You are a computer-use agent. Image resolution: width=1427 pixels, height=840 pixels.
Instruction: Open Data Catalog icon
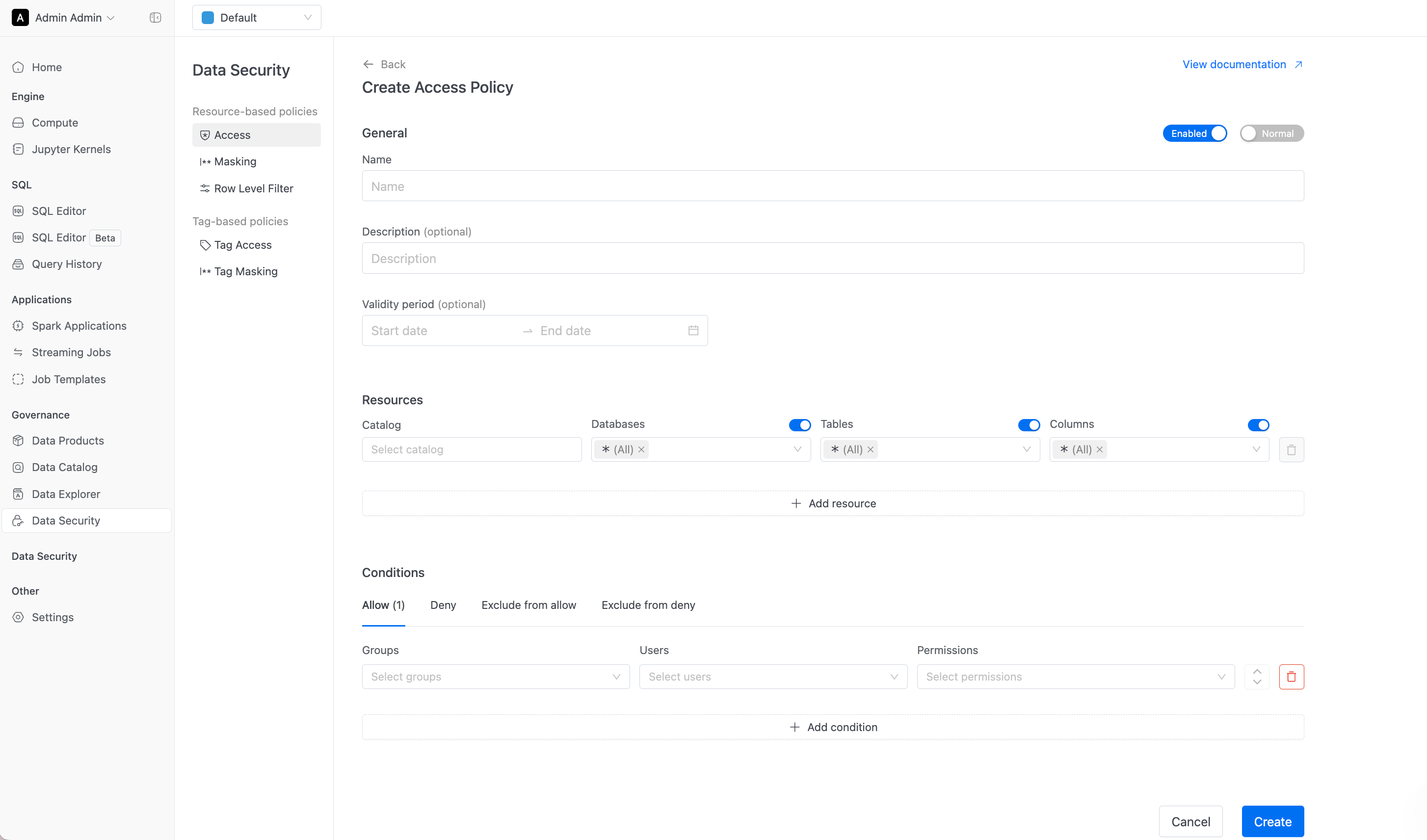[18, 468]
